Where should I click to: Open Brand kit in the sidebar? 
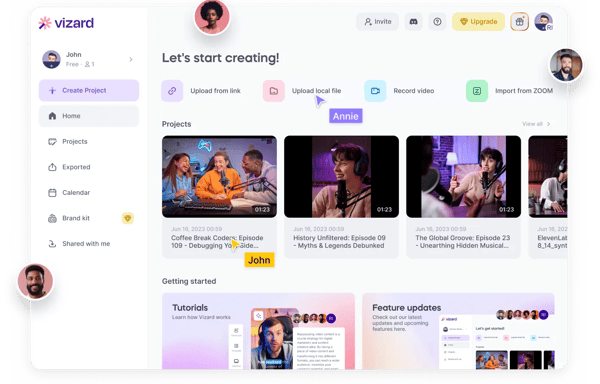click(x=89, y=218)
